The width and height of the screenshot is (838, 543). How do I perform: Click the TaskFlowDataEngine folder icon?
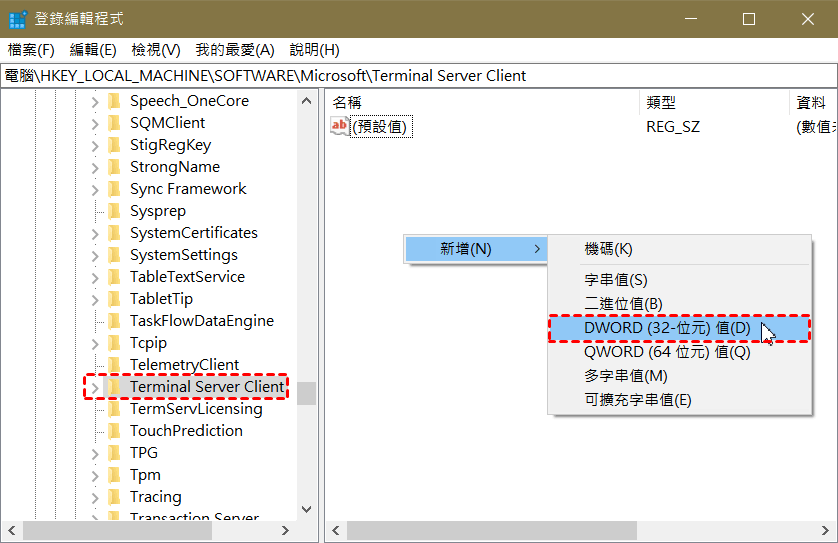[x=114, y=320]
